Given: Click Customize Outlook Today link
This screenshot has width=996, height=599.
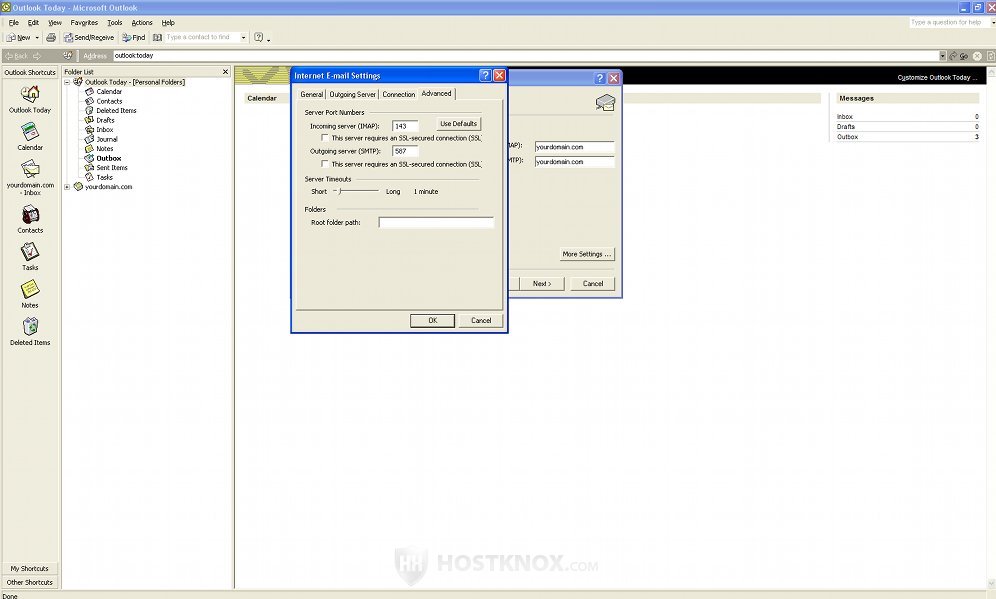Looking at the screenshot, I should coord(937,77).
